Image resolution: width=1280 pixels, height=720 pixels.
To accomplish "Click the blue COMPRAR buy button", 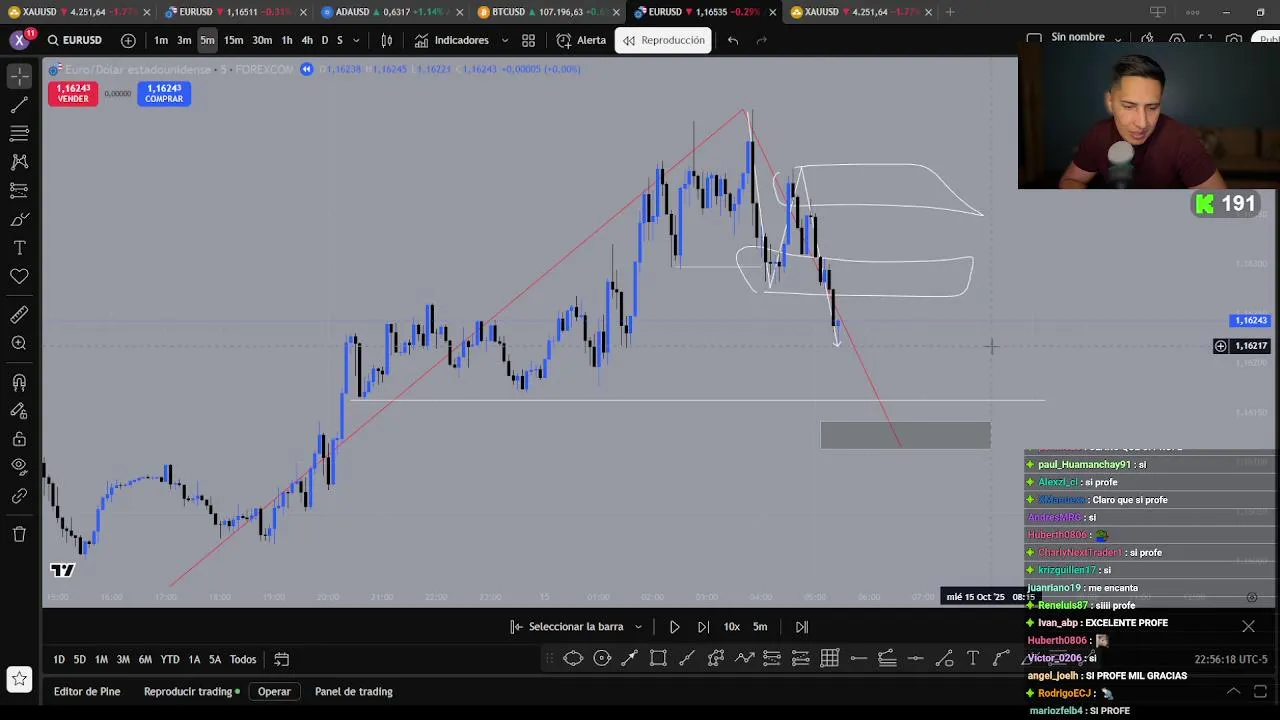I will (x=164, y=93).
